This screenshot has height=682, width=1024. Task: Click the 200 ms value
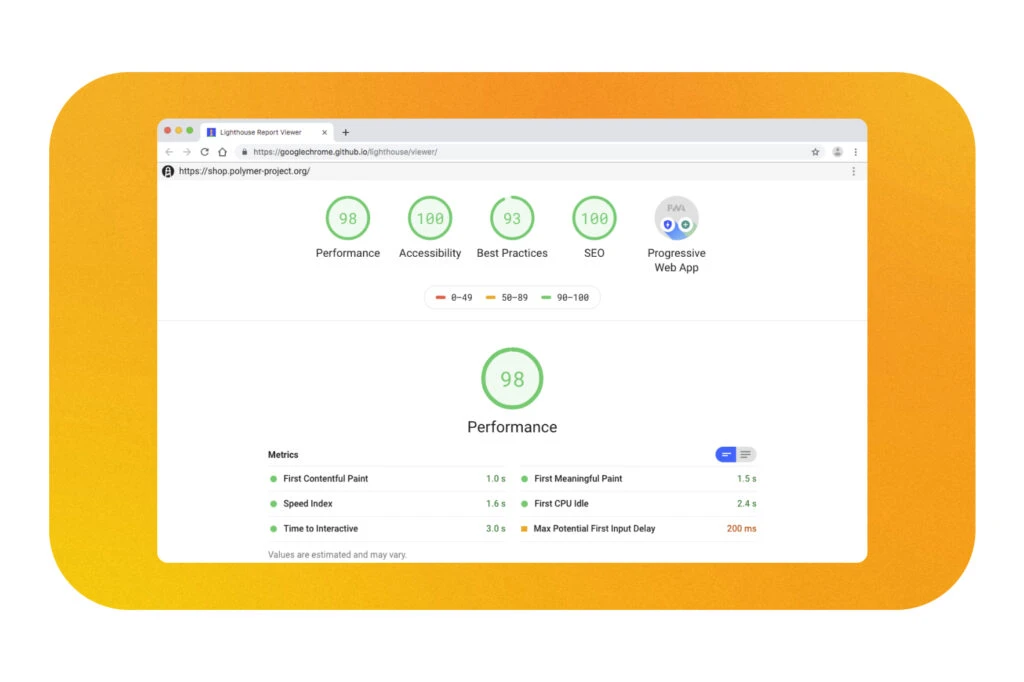tap(741, 528)
